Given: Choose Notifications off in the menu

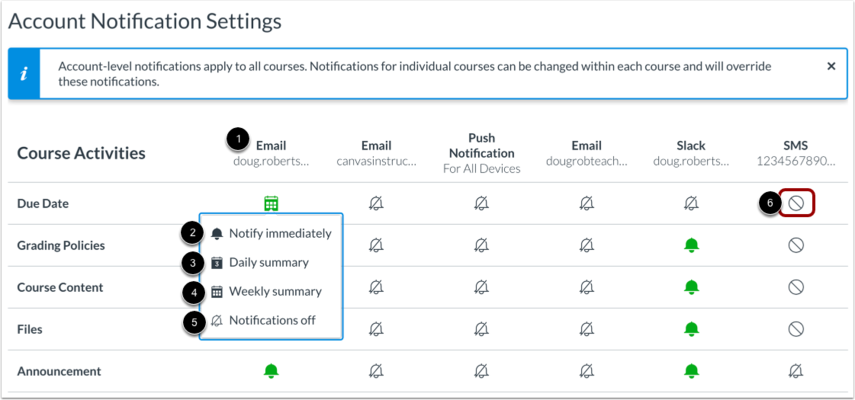Looking at the screenshot, I should coord(263,320).
